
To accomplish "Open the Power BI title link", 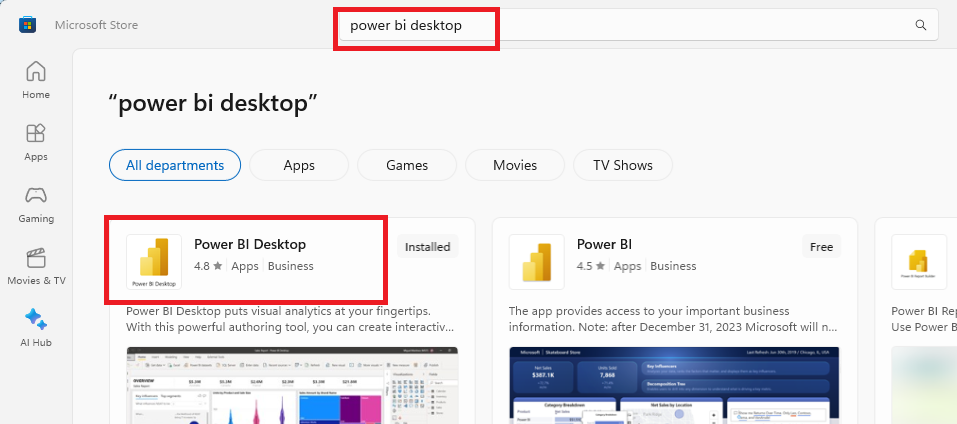I will (x=604, y=245).
